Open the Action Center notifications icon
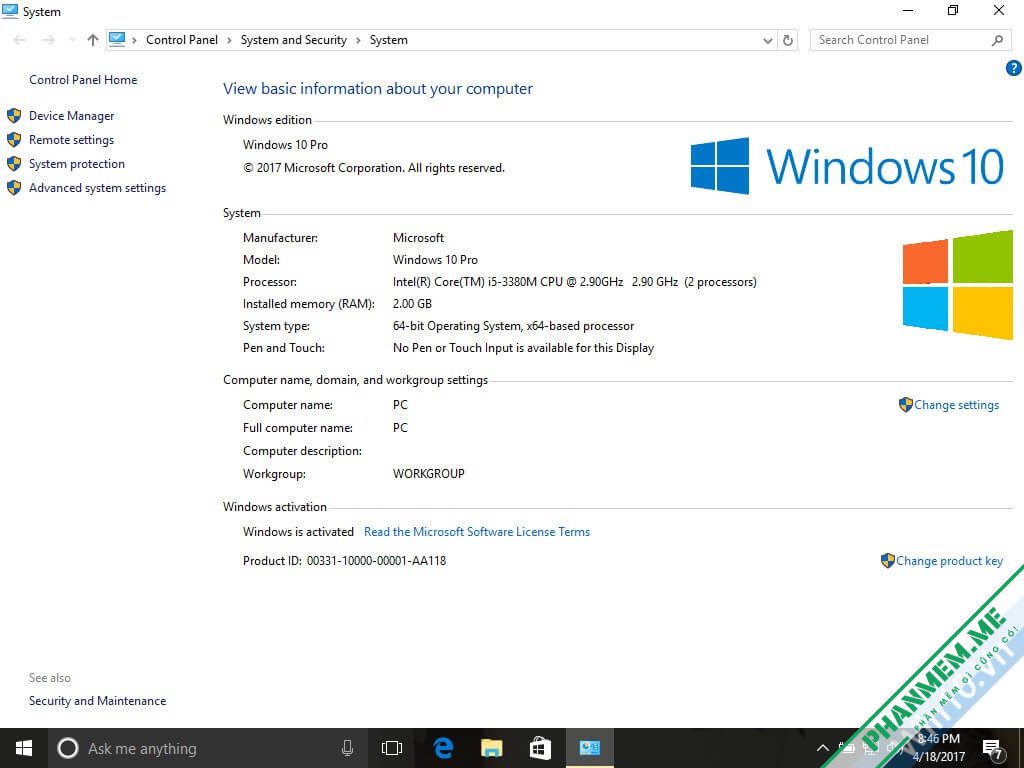1024x768 pixels. click(x=992, y=748)
